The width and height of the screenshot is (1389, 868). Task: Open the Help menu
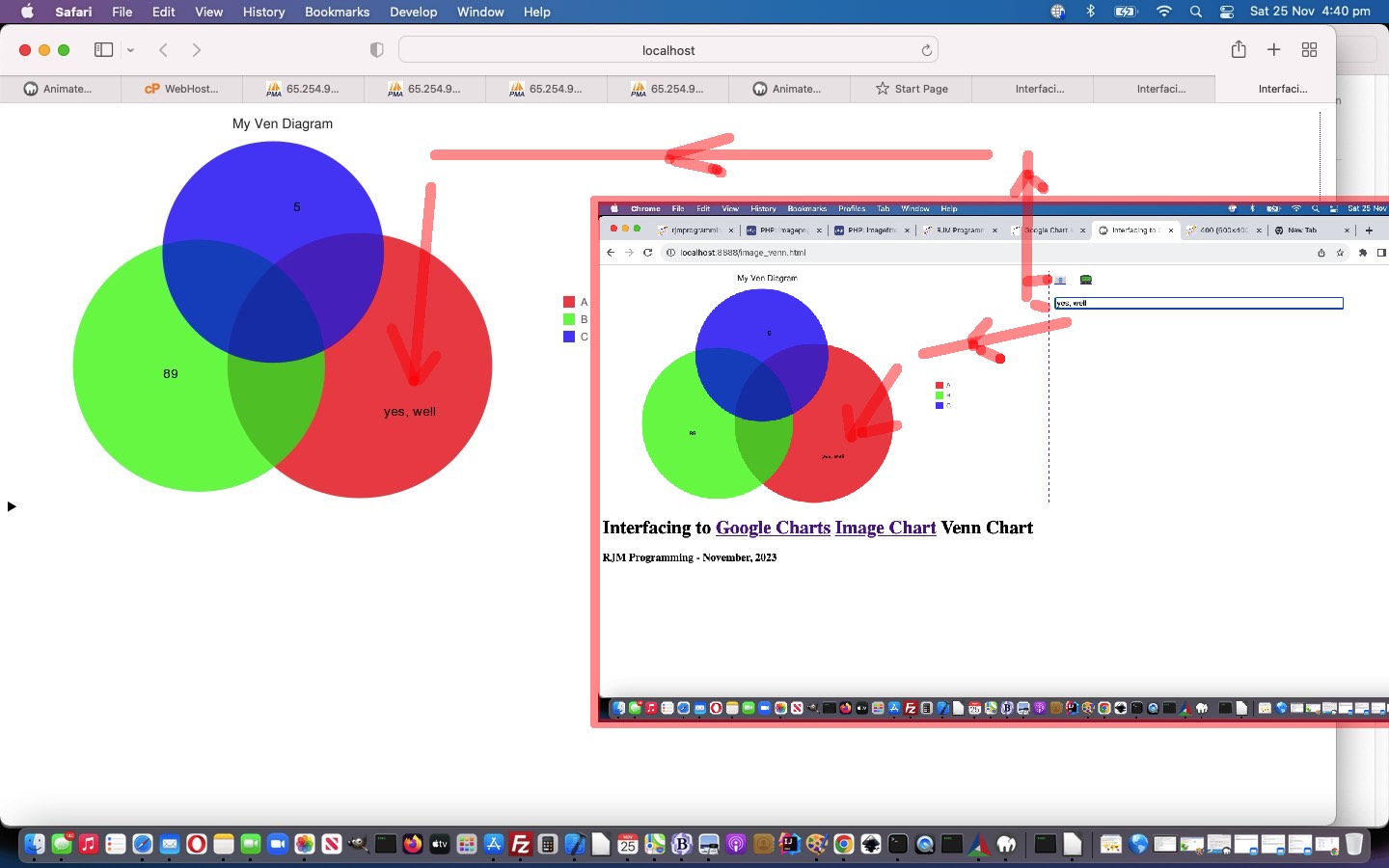[x=537, y=12]
